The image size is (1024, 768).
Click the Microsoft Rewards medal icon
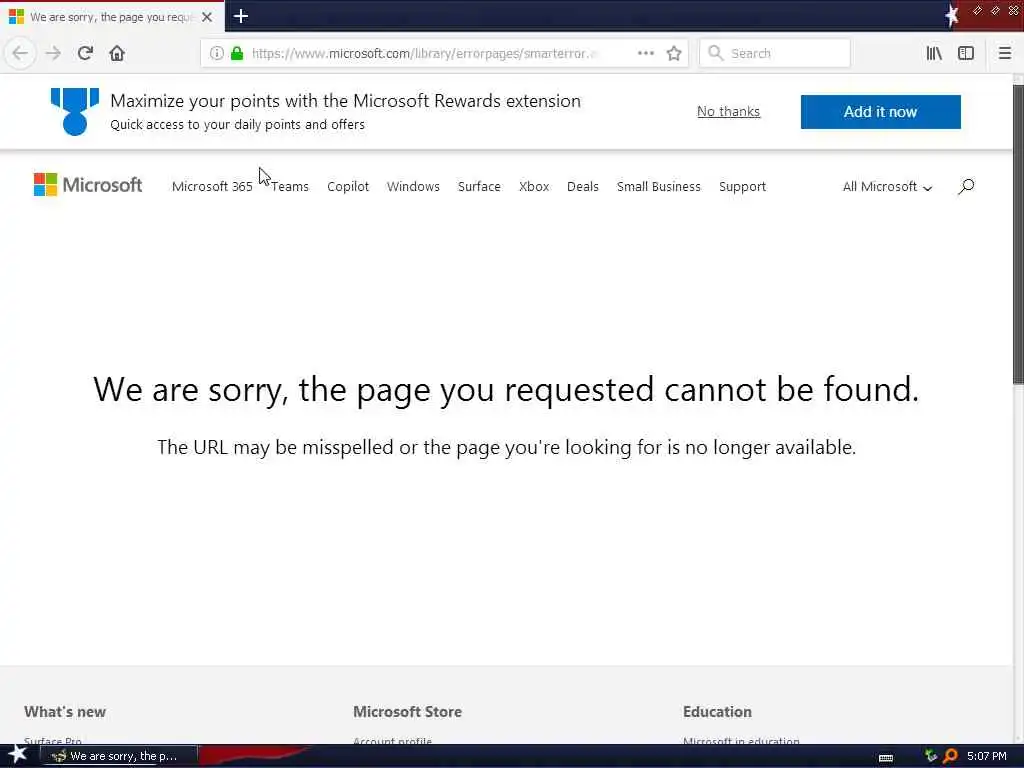[x=74, y=111]
